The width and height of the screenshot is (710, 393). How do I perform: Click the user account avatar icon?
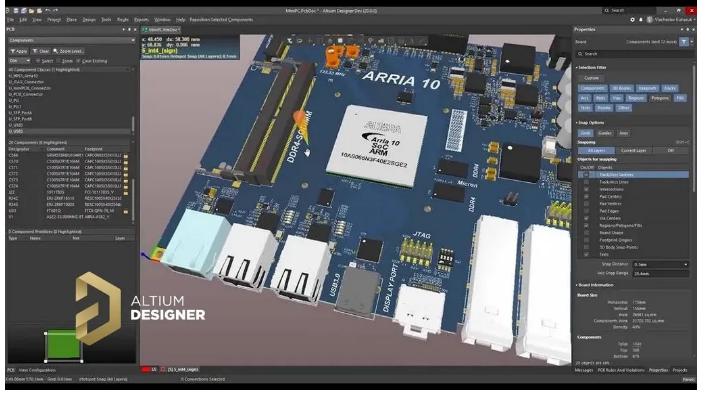click(650, 20)
